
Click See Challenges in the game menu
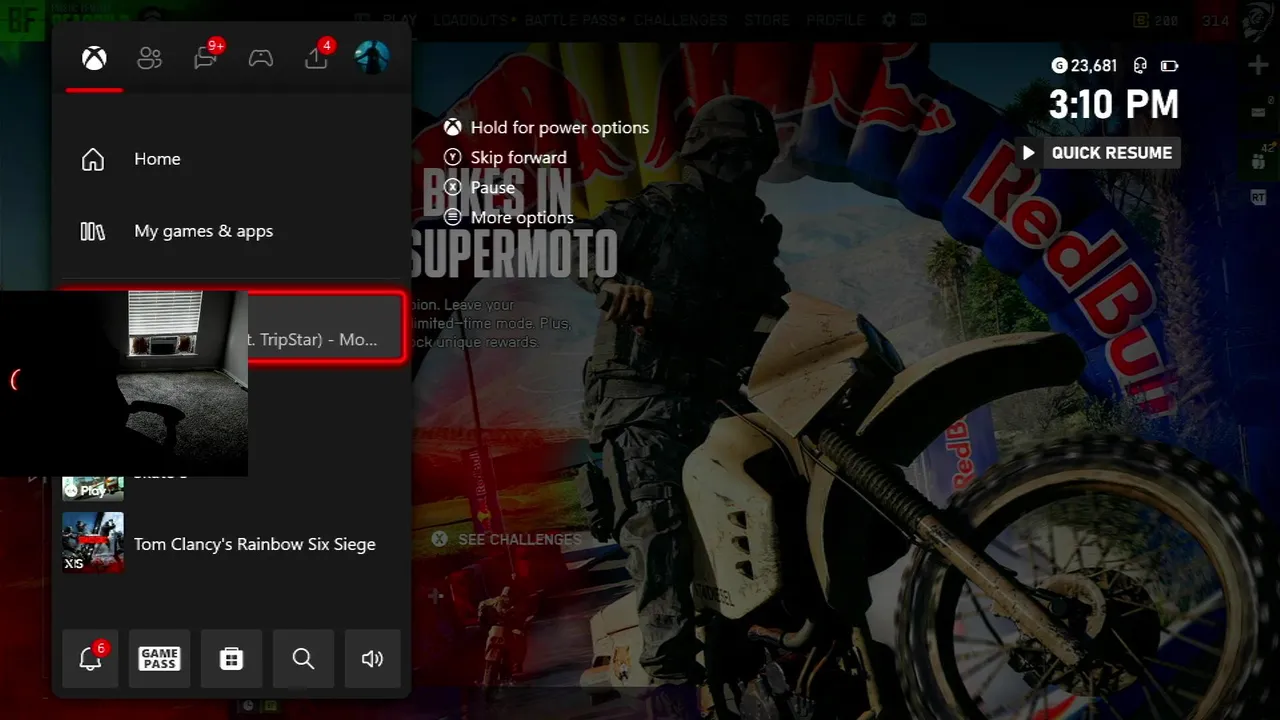[507, 539]
